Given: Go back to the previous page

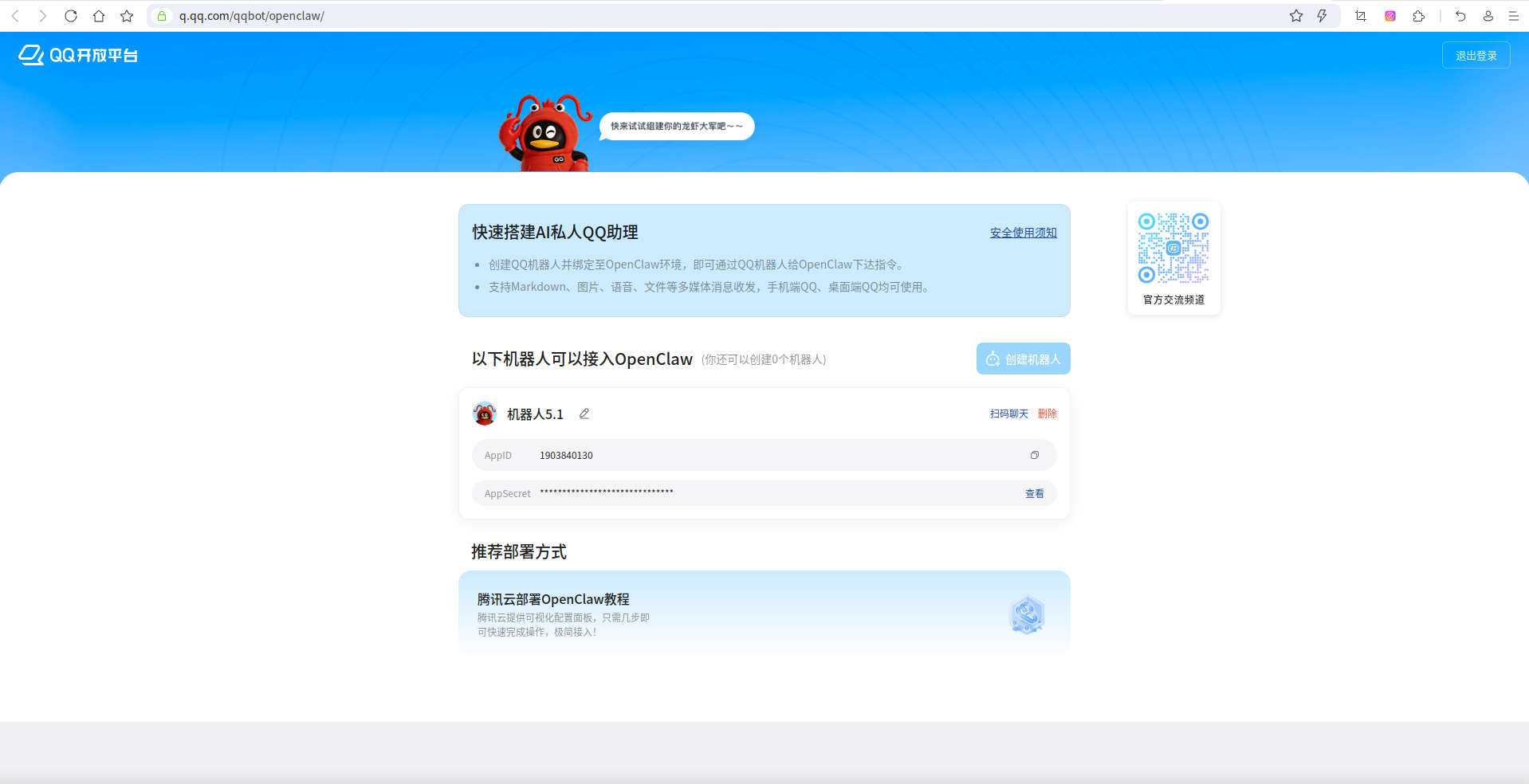Looking at the screenshot, I should [15, 16].
